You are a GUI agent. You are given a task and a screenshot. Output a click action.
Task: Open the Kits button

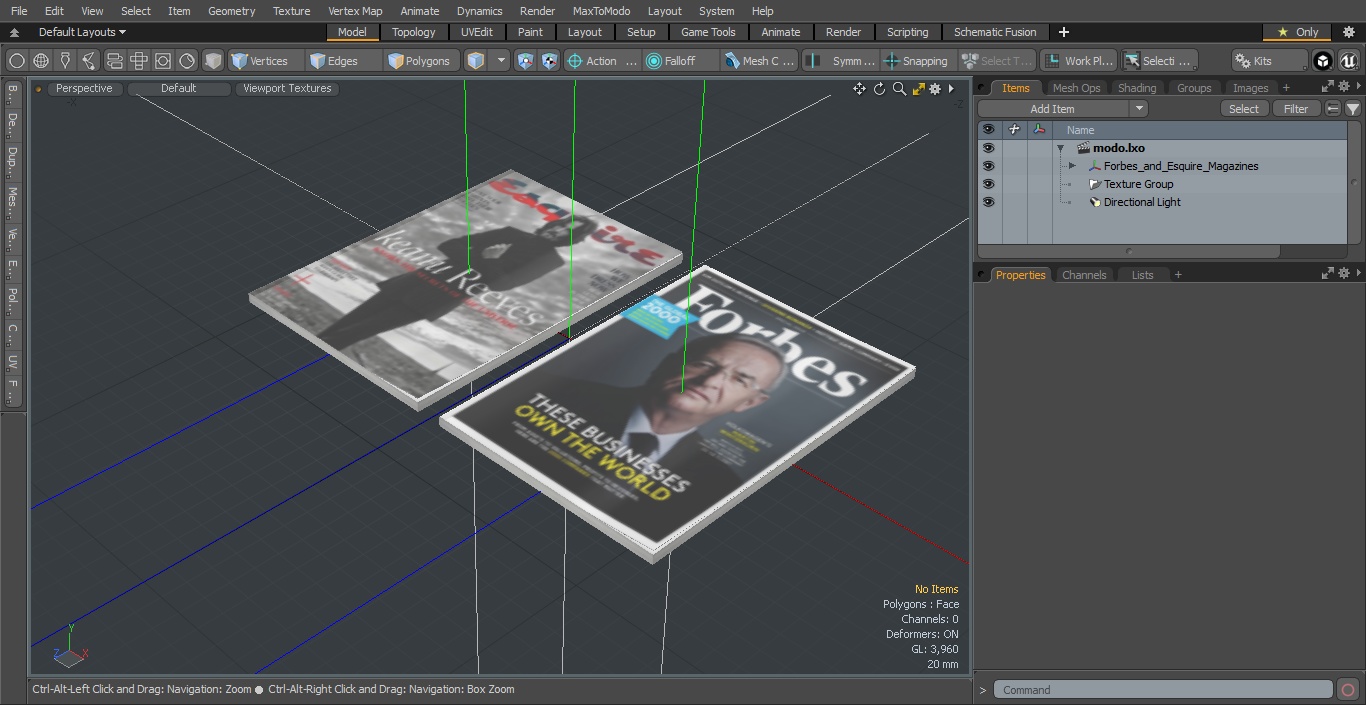coord(1269,61)
